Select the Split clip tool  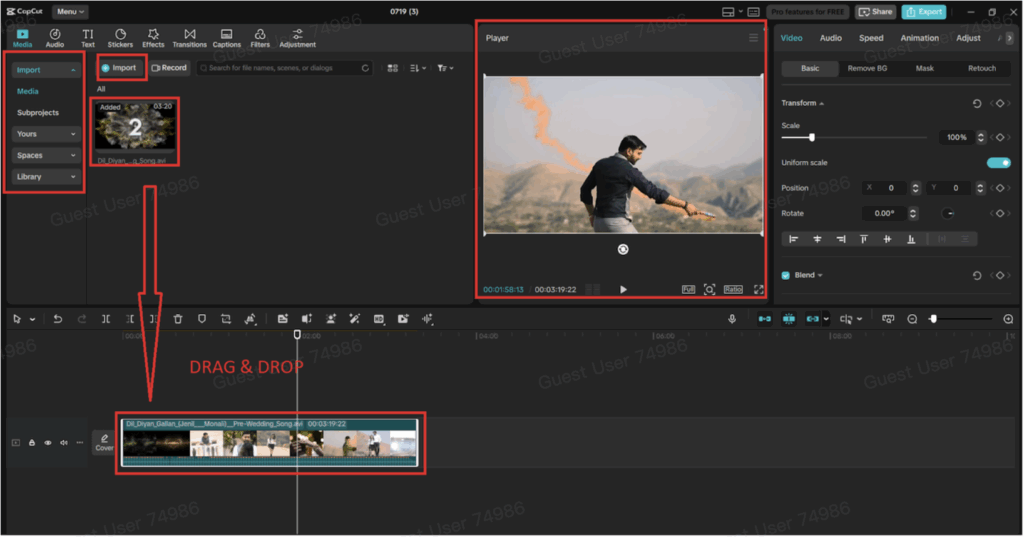106,319
